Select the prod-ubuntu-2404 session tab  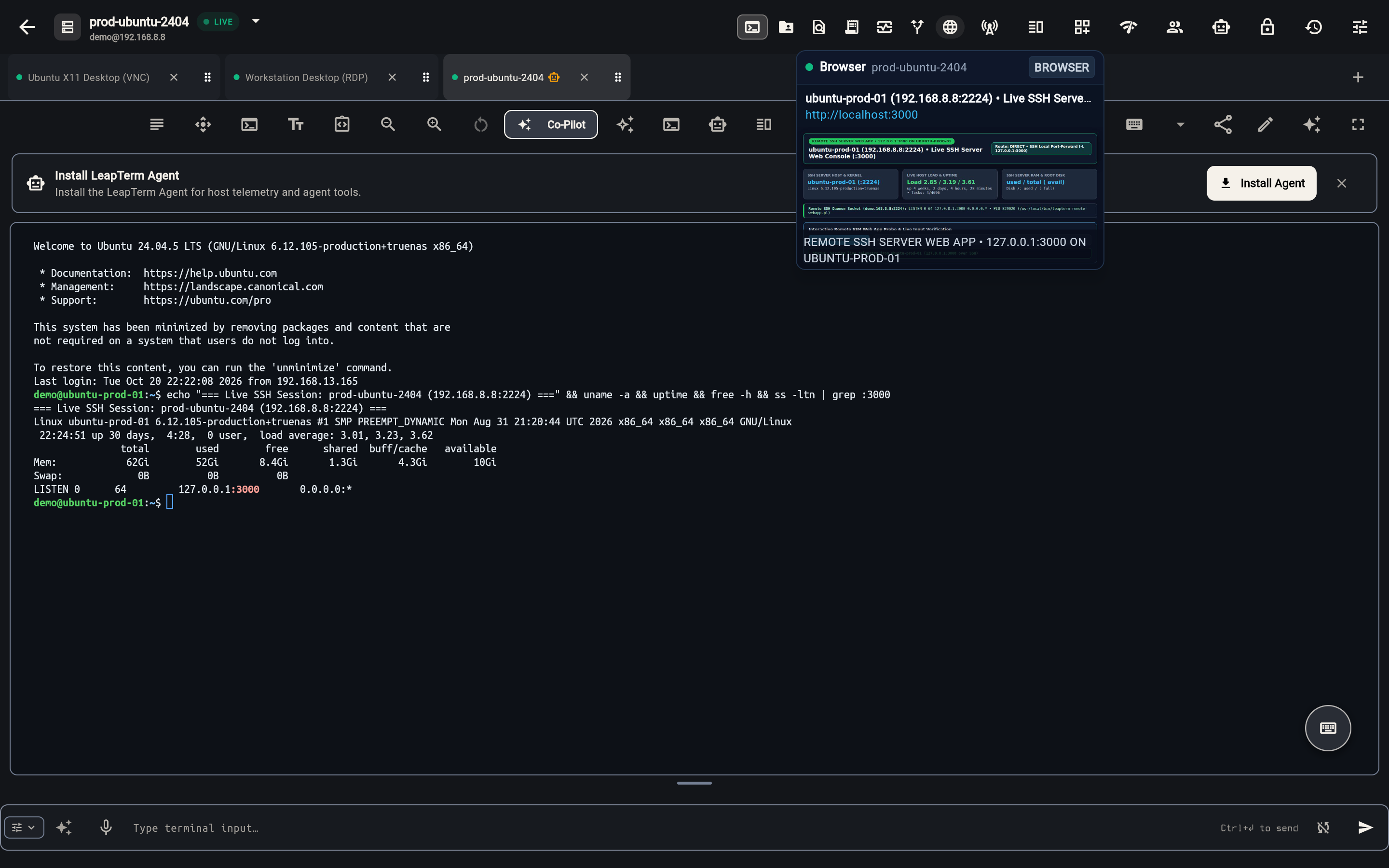tap(503, 78)
